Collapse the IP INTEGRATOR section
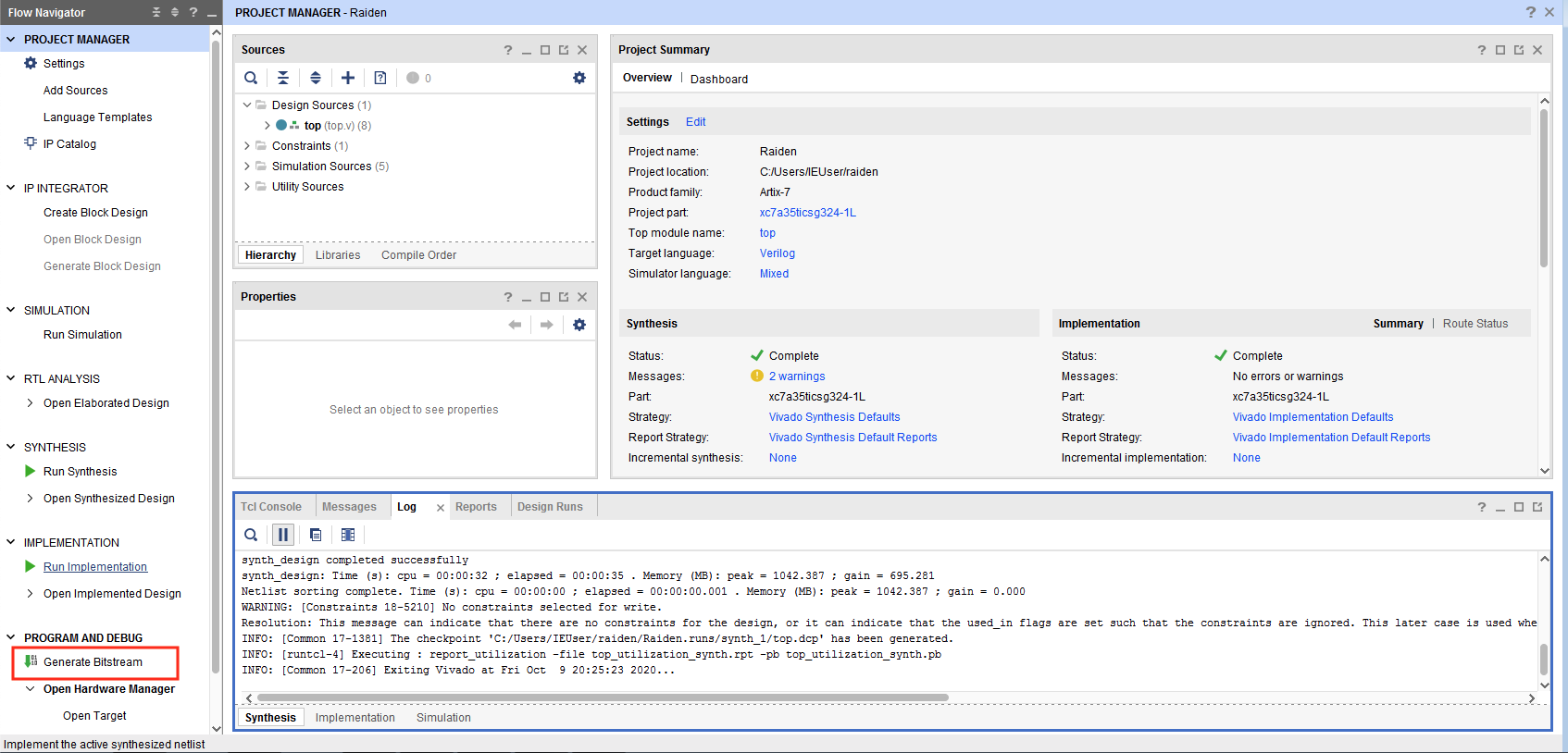Image resolution: width=1568 pixels, height=753 pixels. pyautogui.click(x=11, y=188)
